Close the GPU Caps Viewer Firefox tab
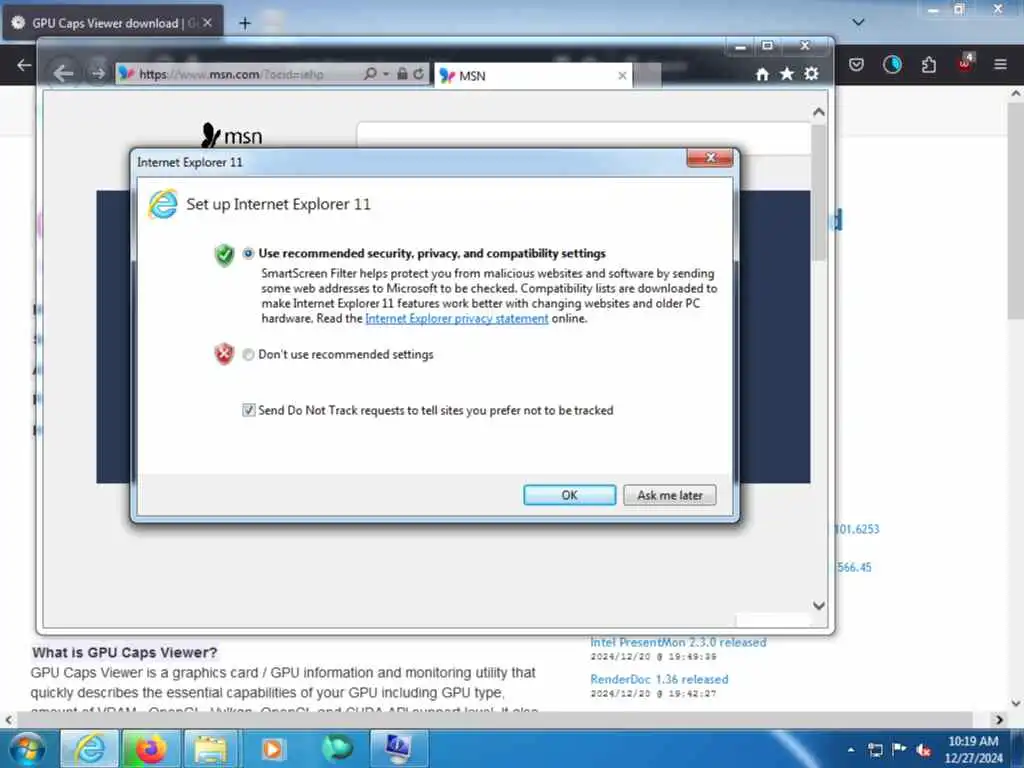The width and height of the screenshot is (1024, 768). 207,23
